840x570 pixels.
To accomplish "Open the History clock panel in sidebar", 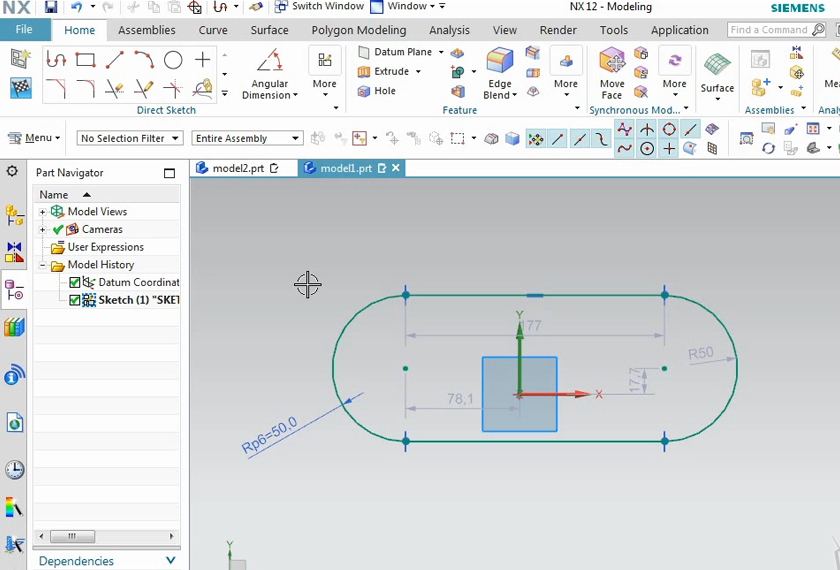I will [14, 470].
